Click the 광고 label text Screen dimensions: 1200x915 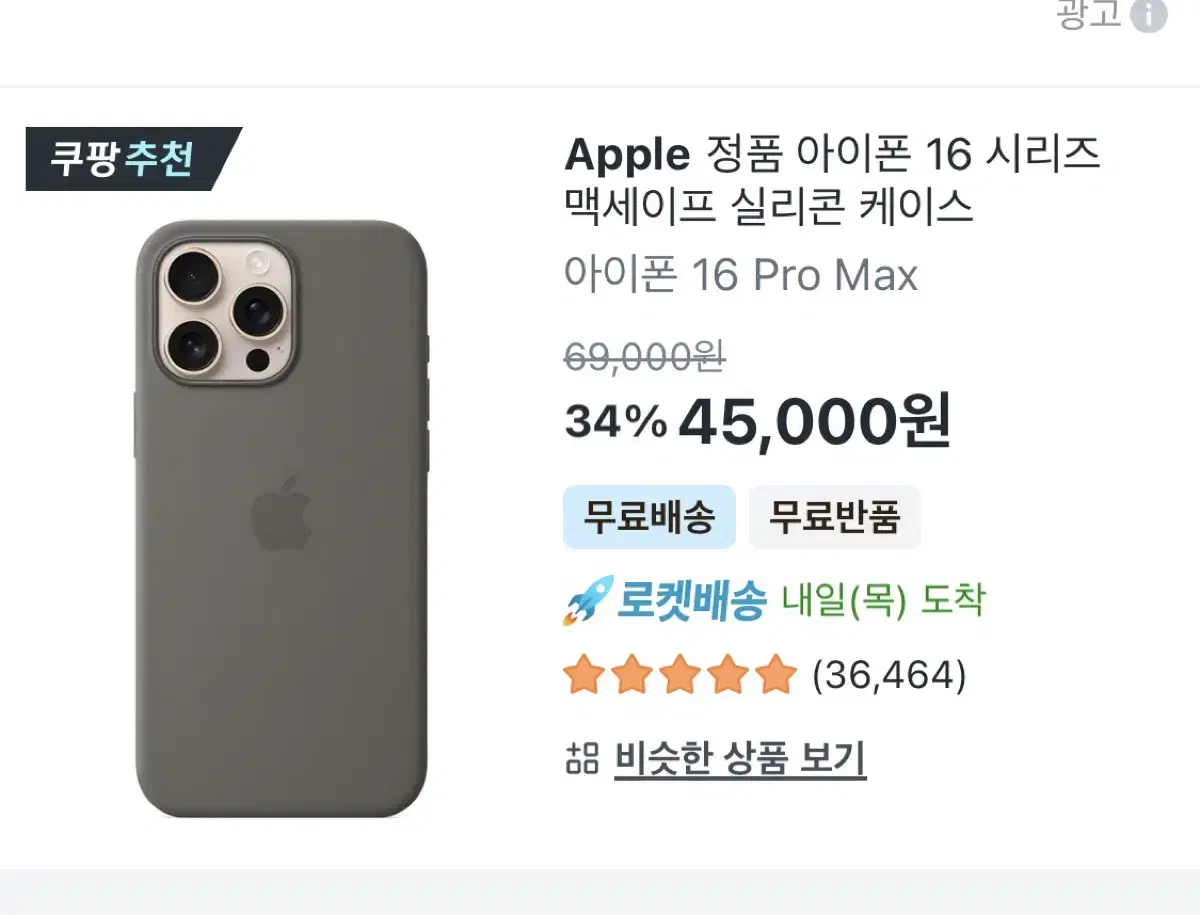coord(1089,14)
